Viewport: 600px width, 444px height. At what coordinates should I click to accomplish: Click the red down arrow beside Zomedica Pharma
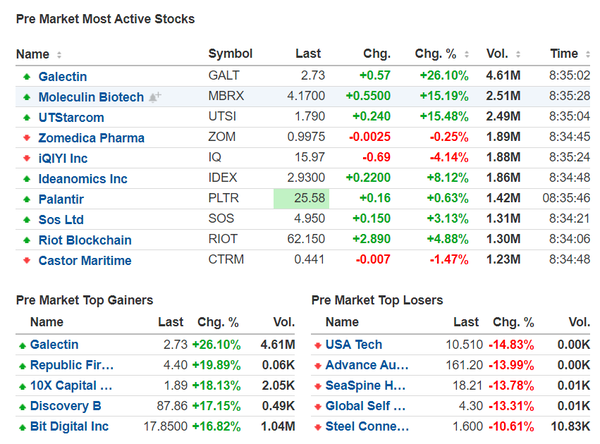click(x=26, y=138)
